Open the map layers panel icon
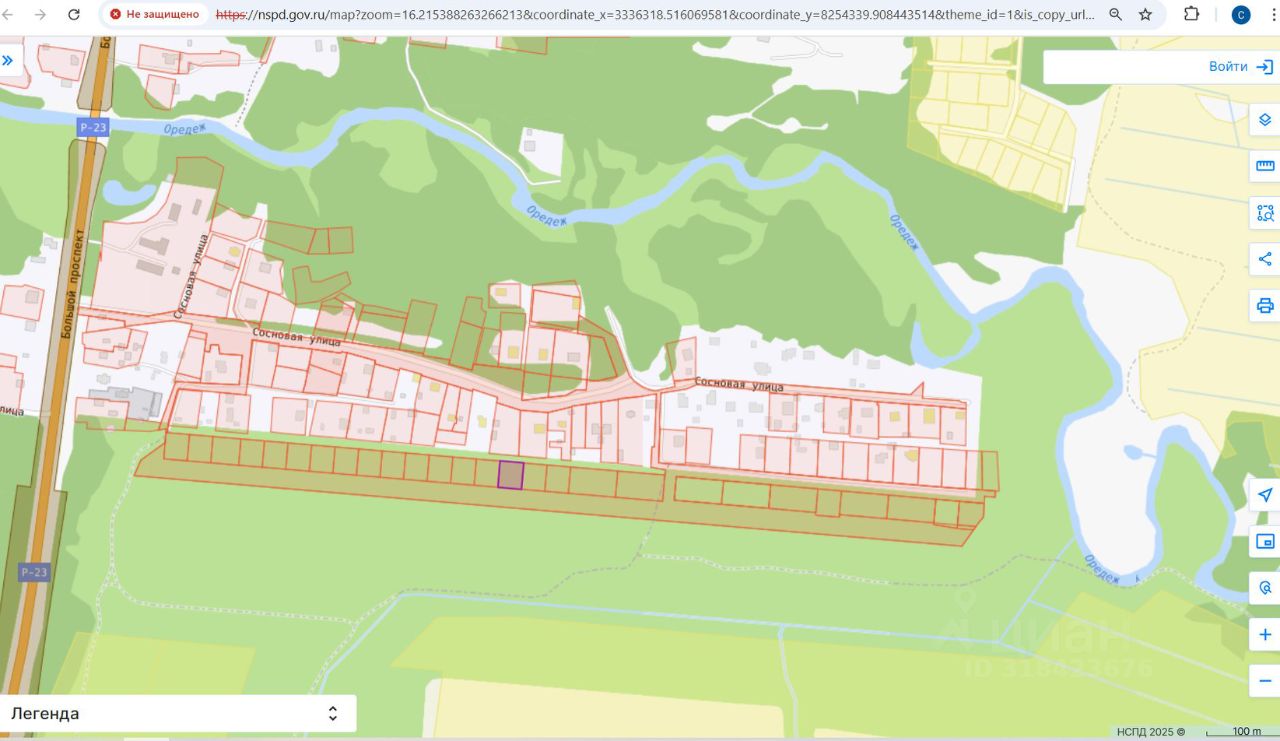The width and height of the screenshot is (1280, 741). (1265, 120)
